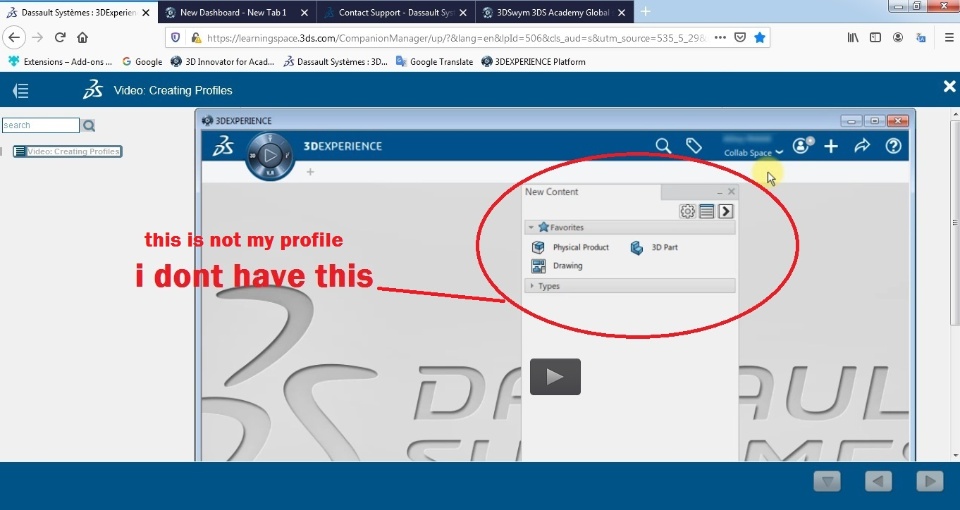Screen dimensions: 960x510
Task: Open Extensions – Add-ons bookmark
Action: click(61, 61)
